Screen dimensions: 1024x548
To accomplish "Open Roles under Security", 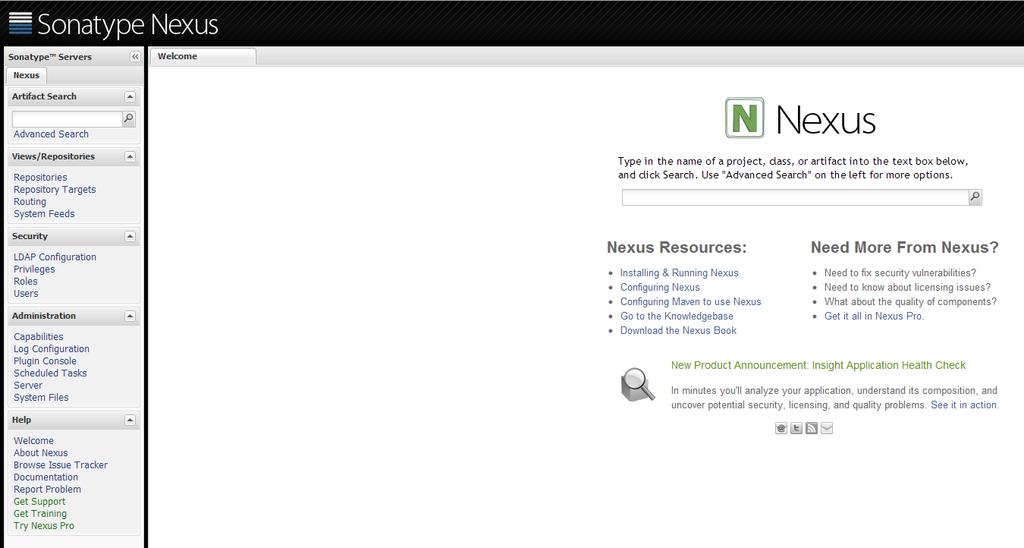I will click(25, 281).
